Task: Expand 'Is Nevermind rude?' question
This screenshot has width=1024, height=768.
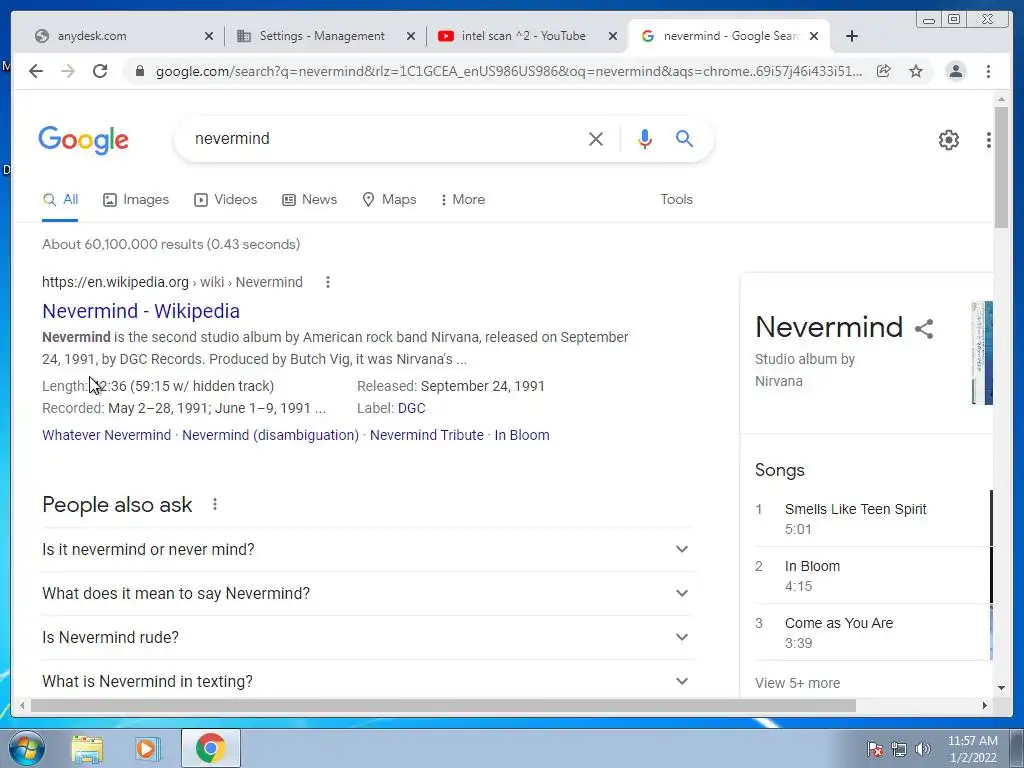Action: click(x=368, y=637)
